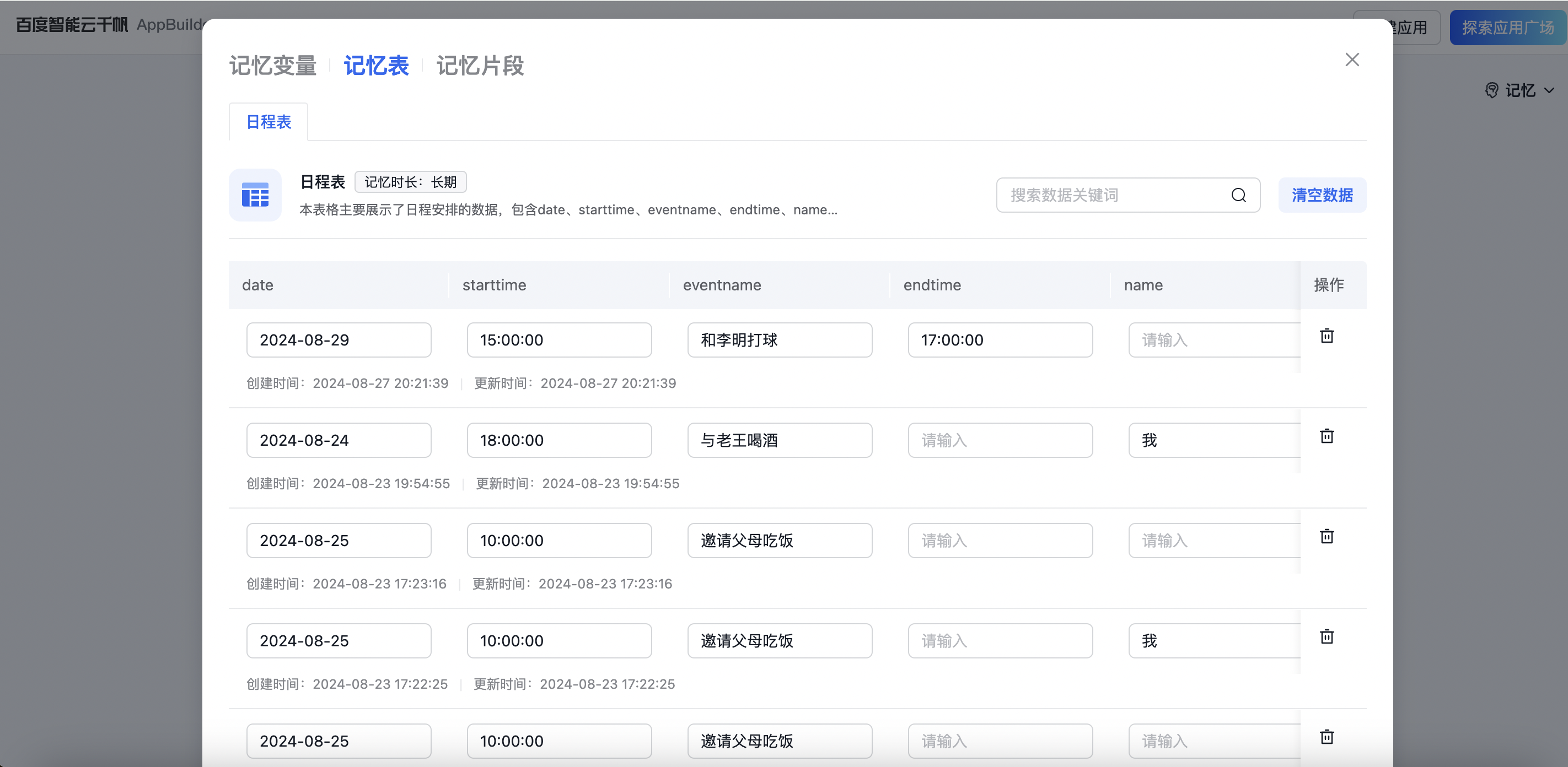Edit starttime in row created 17:22:25

pos(560,641)
